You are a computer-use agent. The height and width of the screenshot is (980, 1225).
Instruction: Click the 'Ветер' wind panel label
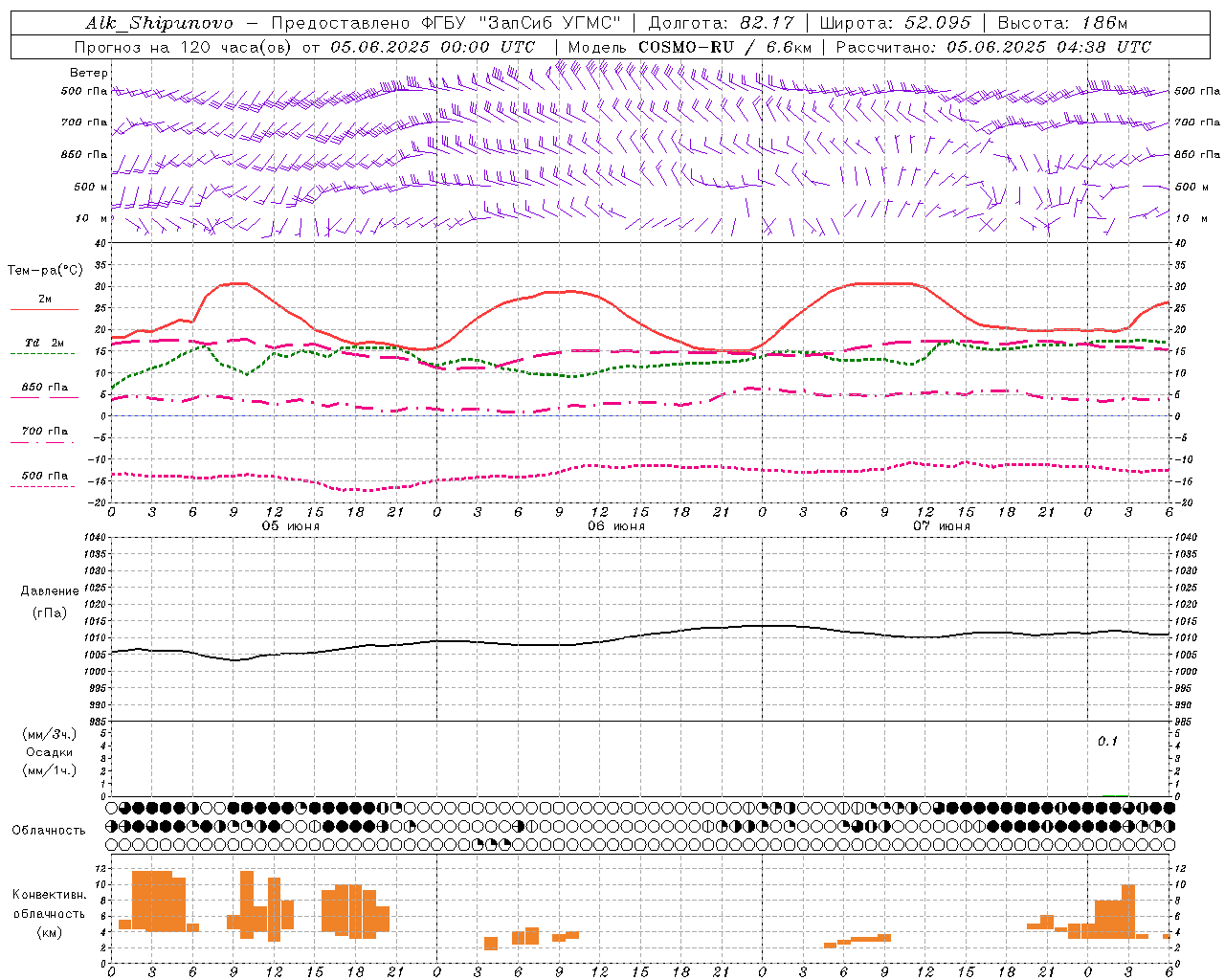pyautogui.click(x=89, y=73)
